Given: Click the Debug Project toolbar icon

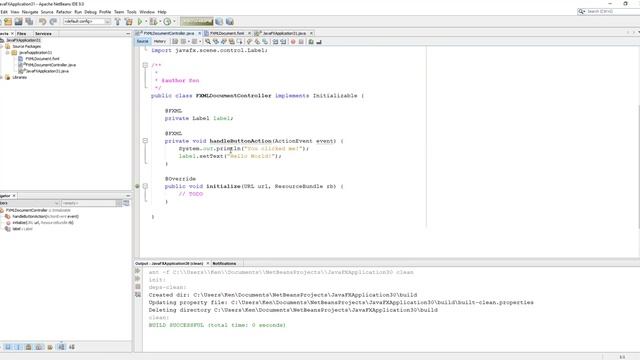Looking at the screenshot, I should (x=153, y=21).
